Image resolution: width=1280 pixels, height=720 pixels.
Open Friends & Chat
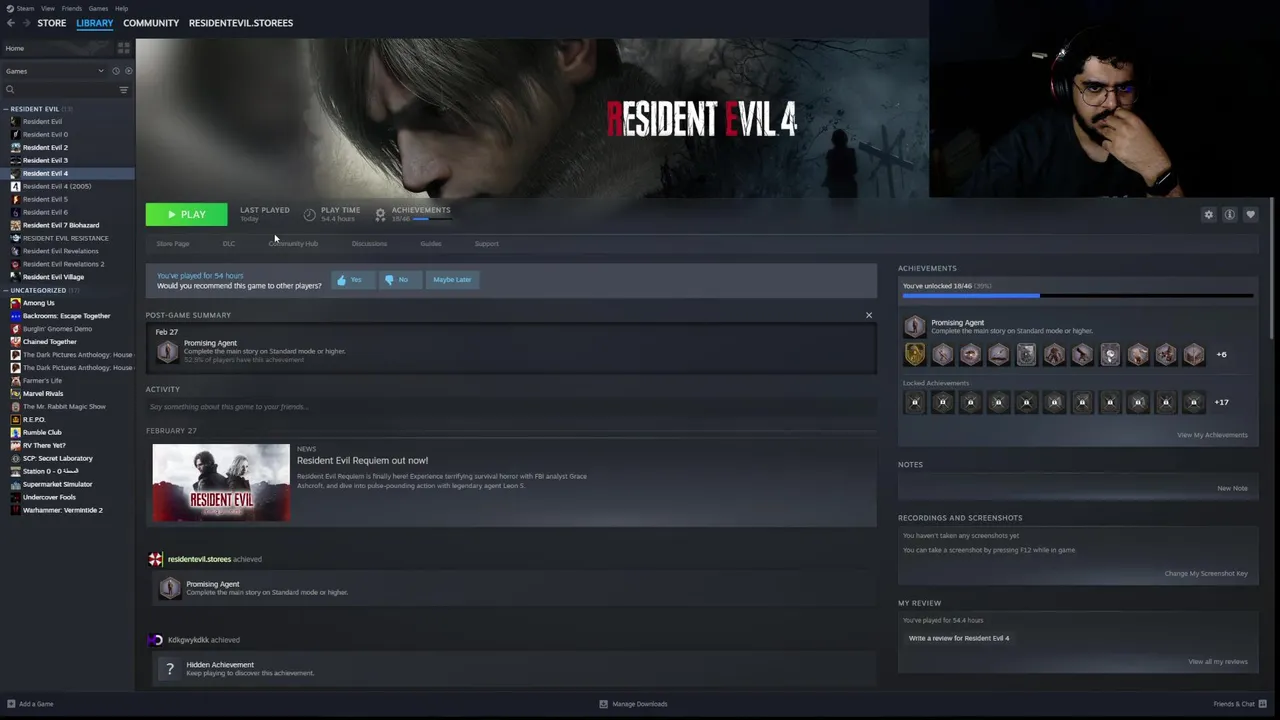click(x=1239, y=704)
